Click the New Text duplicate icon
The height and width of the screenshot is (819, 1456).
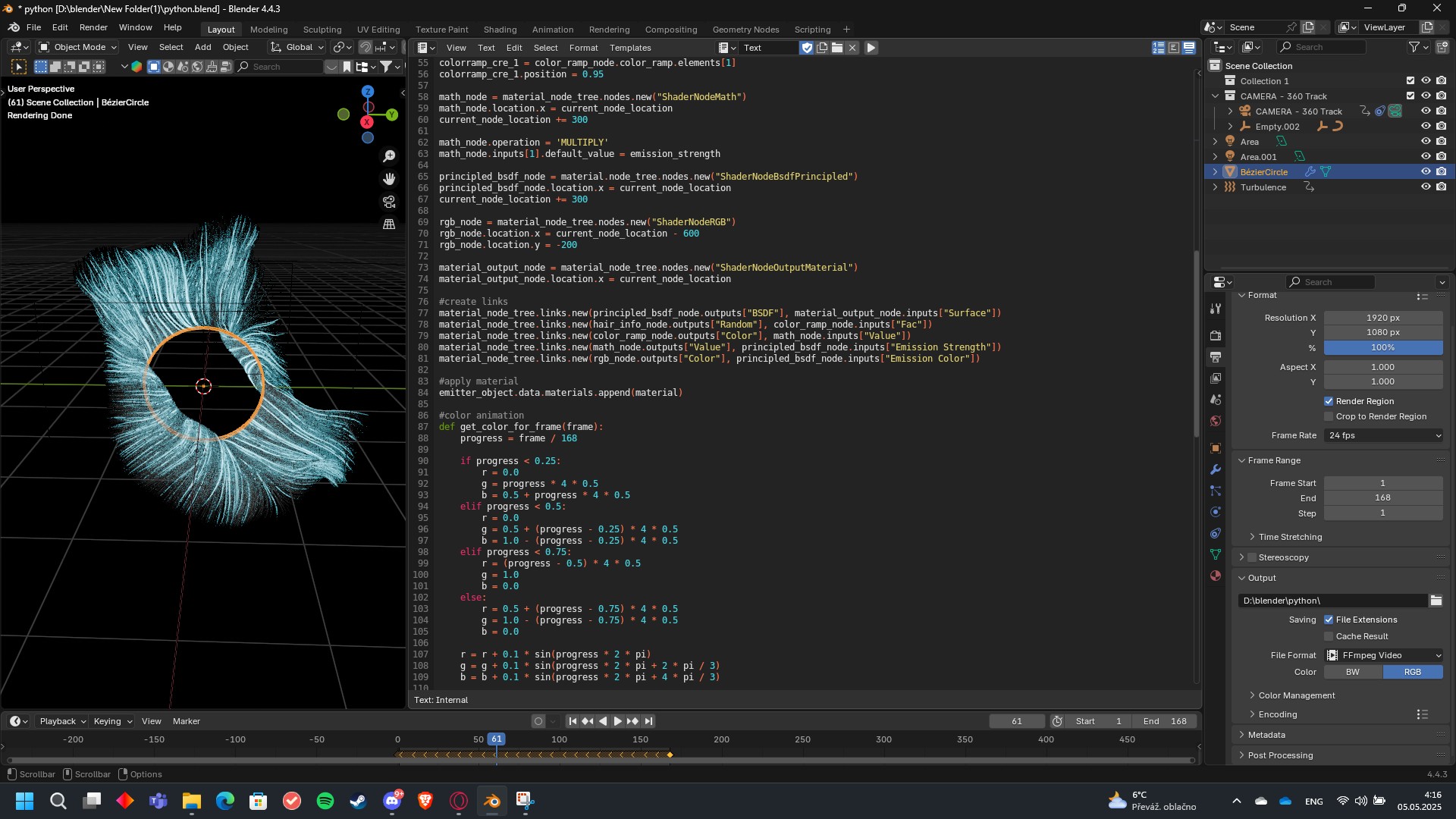click(822, 48)
